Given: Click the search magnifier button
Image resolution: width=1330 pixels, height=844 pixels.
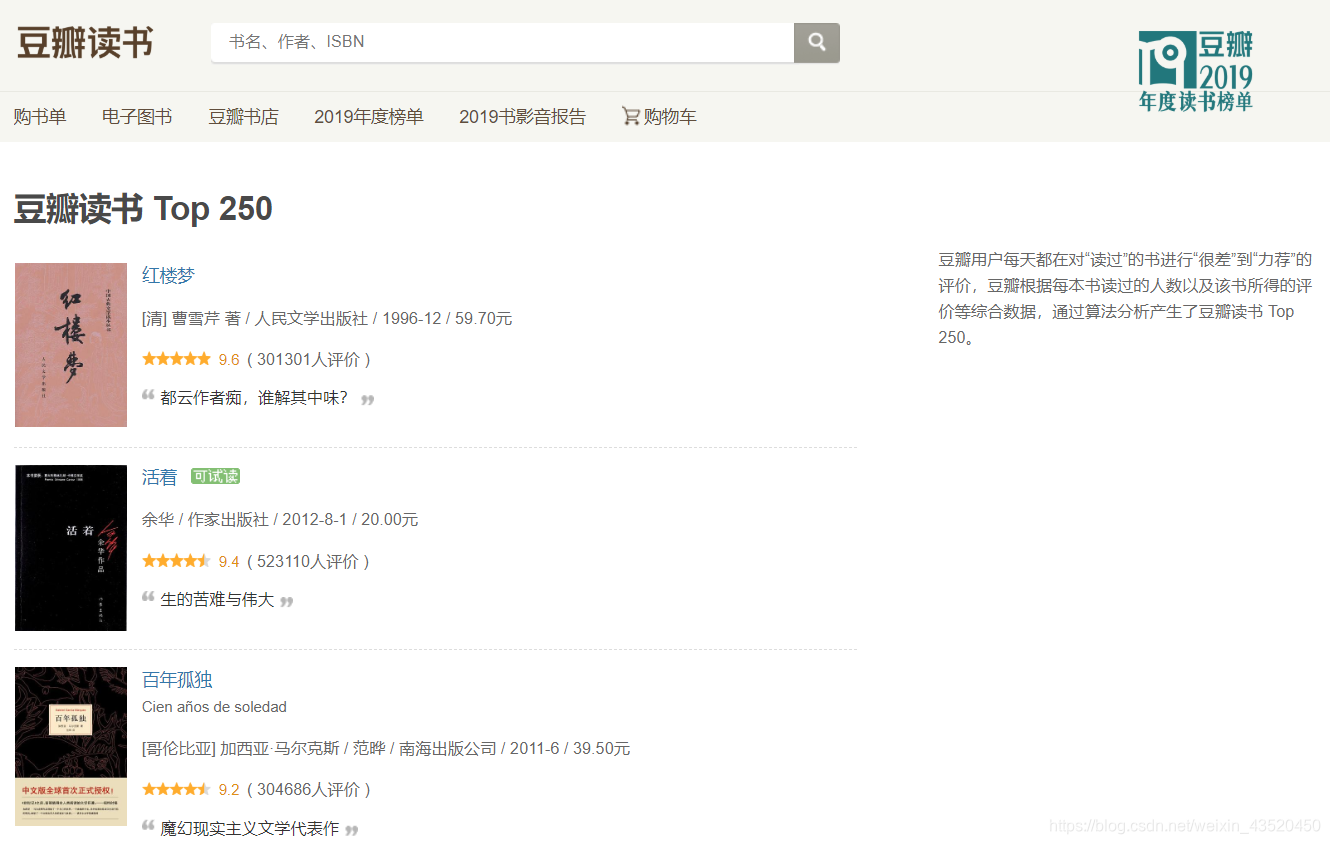Looking at the screenshot, I should pos(816,43).
